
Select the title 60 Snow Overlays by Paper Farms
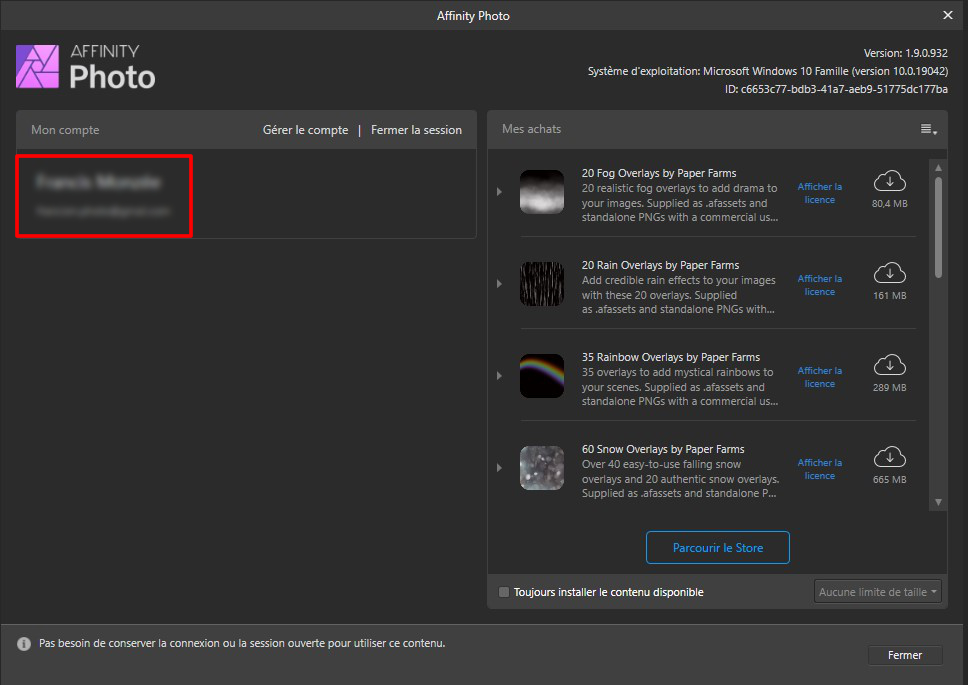662,449
